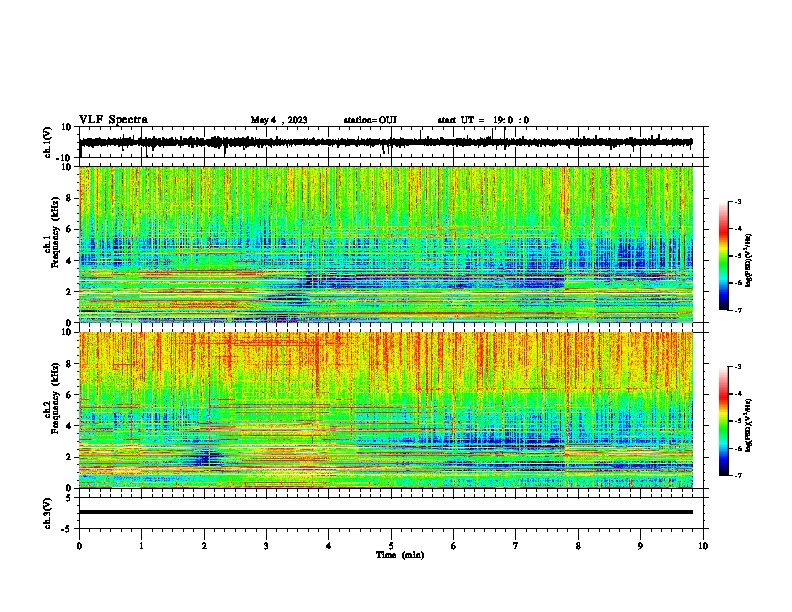Click the ch.2 spectrogram color bar

coord(724,421)
